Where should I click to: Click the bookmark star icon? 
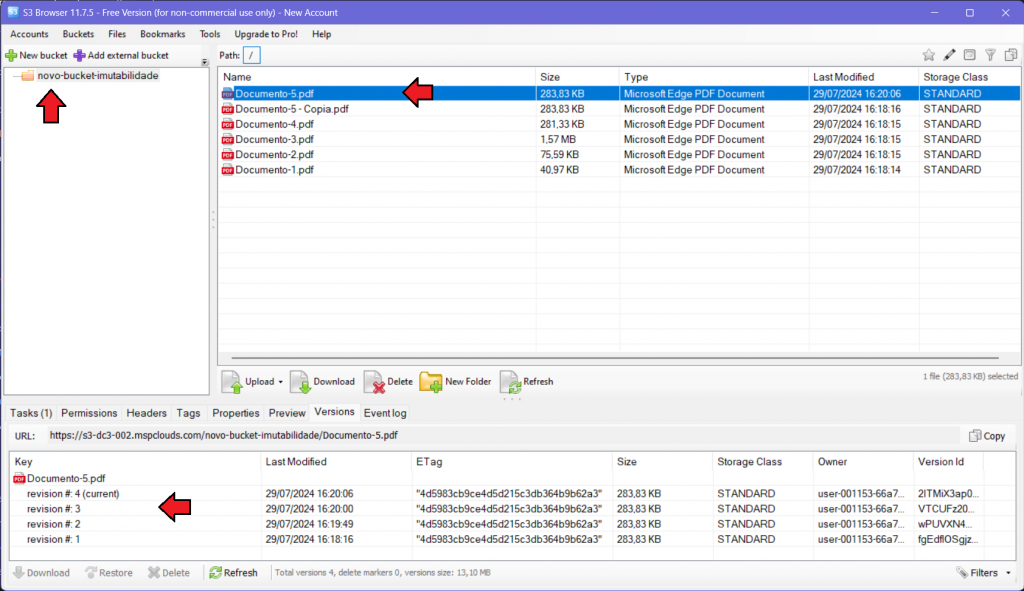(929, 56)
